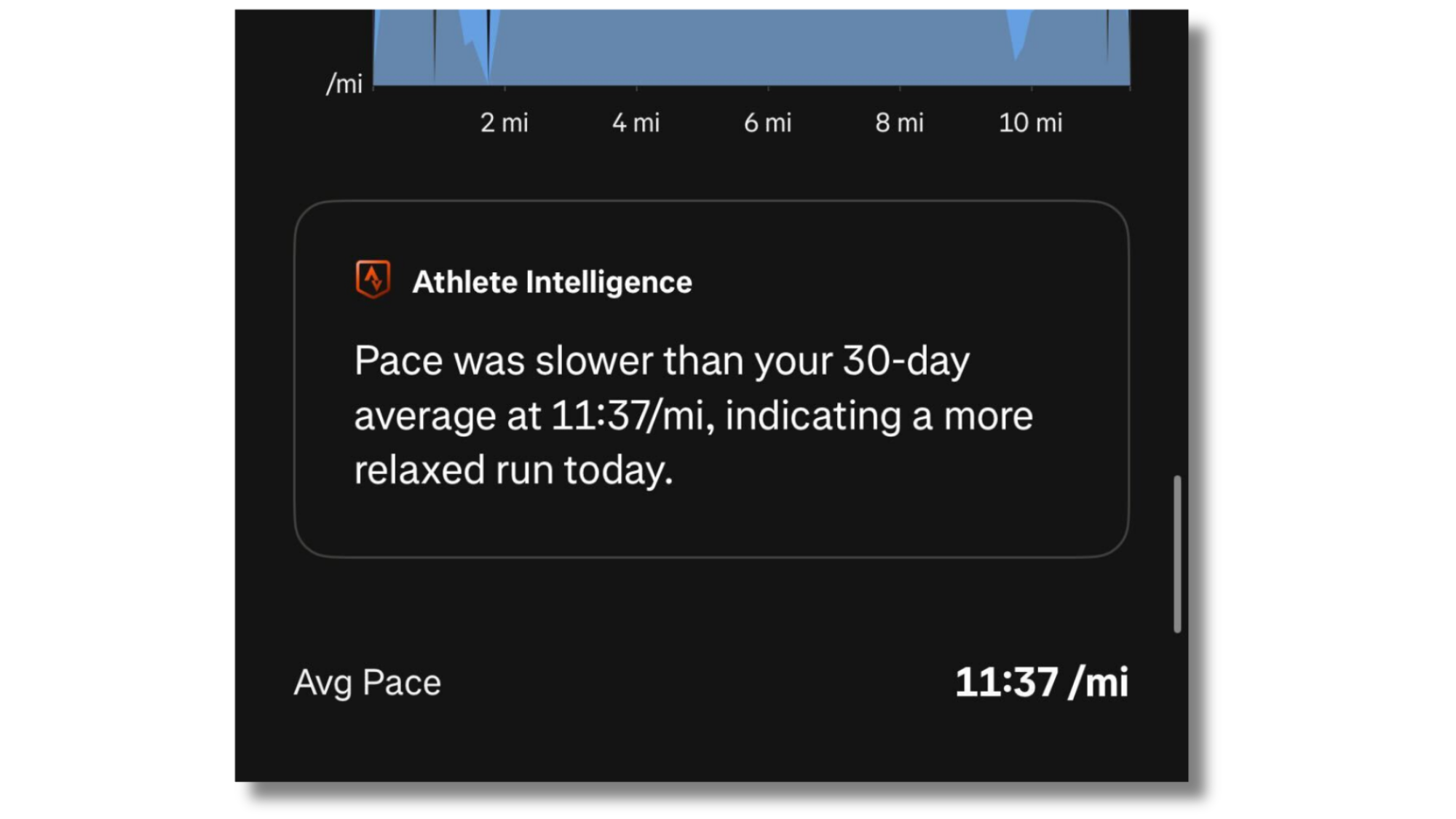Click the Athlete Intelligence shield icon
The width and height of the screenshot is (1456, 819).
[x=373, y=280]
